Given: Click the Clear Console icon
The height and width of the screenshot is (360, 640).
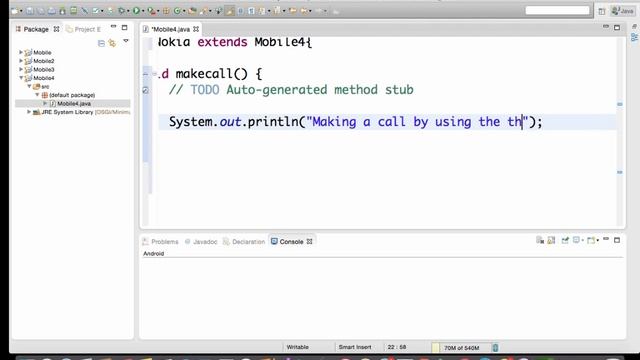Looking at the screenshot, I should (540, 240).
